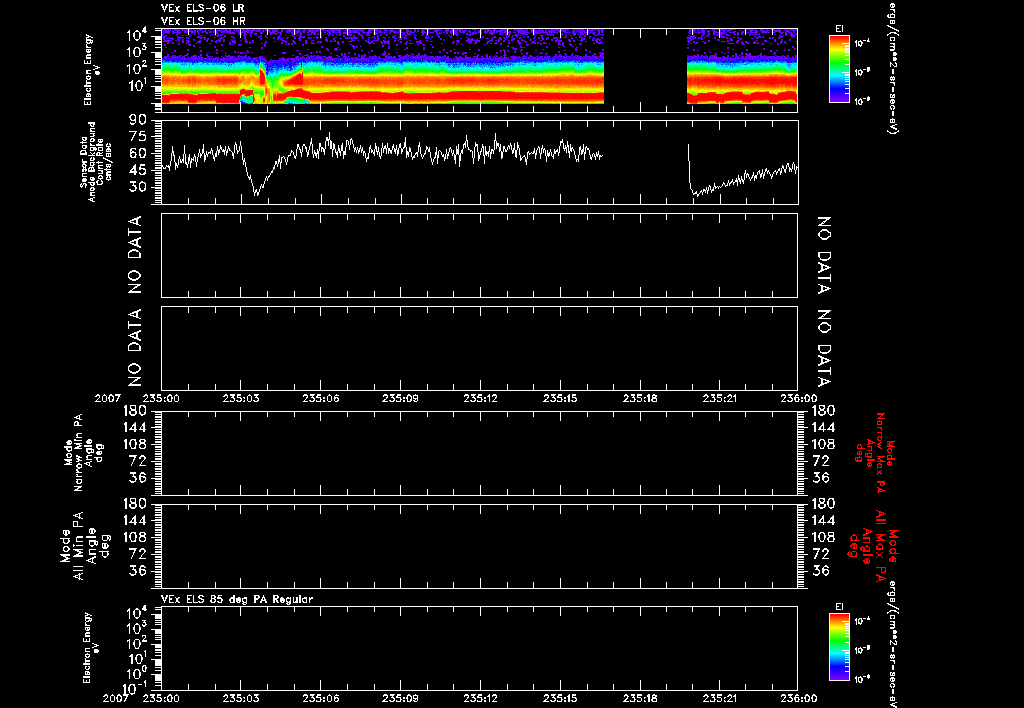Click the Electron Energy eV label of the 85 deg PA panel
1024x708 pixels.
coord(89,647)
